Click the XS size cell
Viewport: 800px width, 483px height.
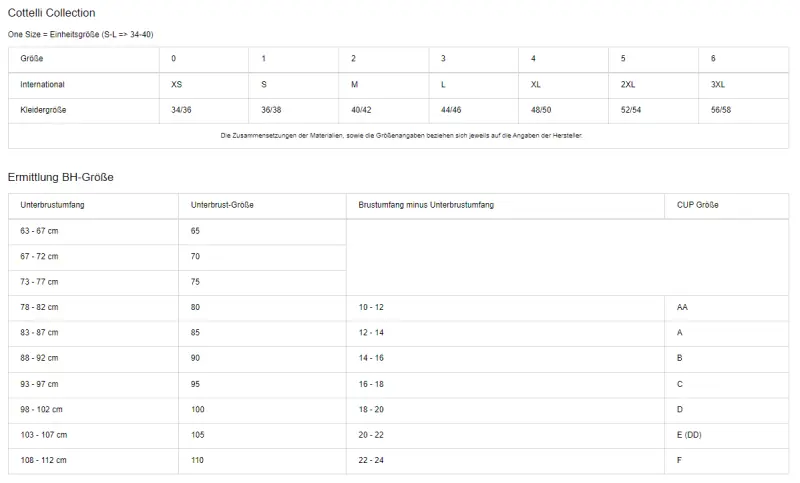(177, 85)
